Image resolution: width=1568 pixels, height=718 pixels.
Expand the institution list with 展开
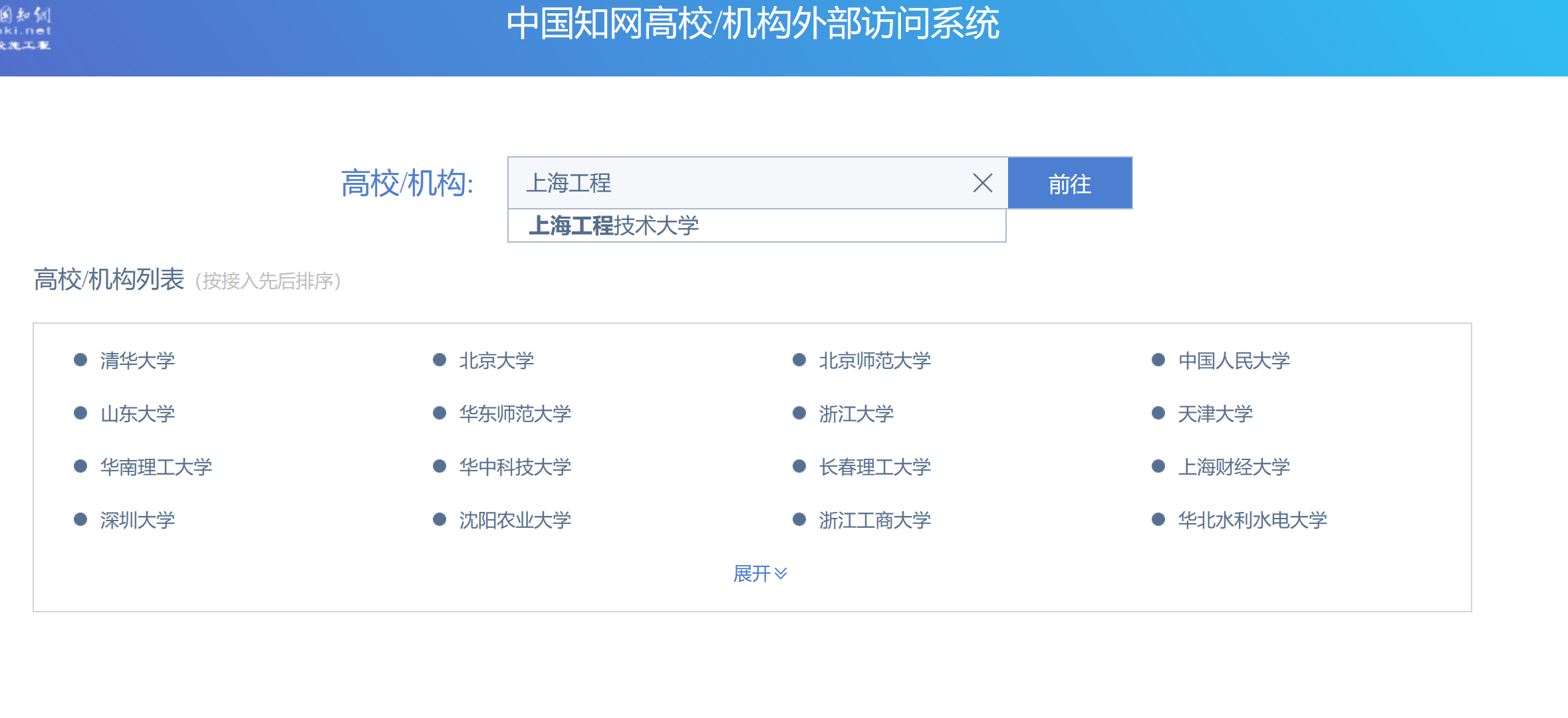point(759,573)
